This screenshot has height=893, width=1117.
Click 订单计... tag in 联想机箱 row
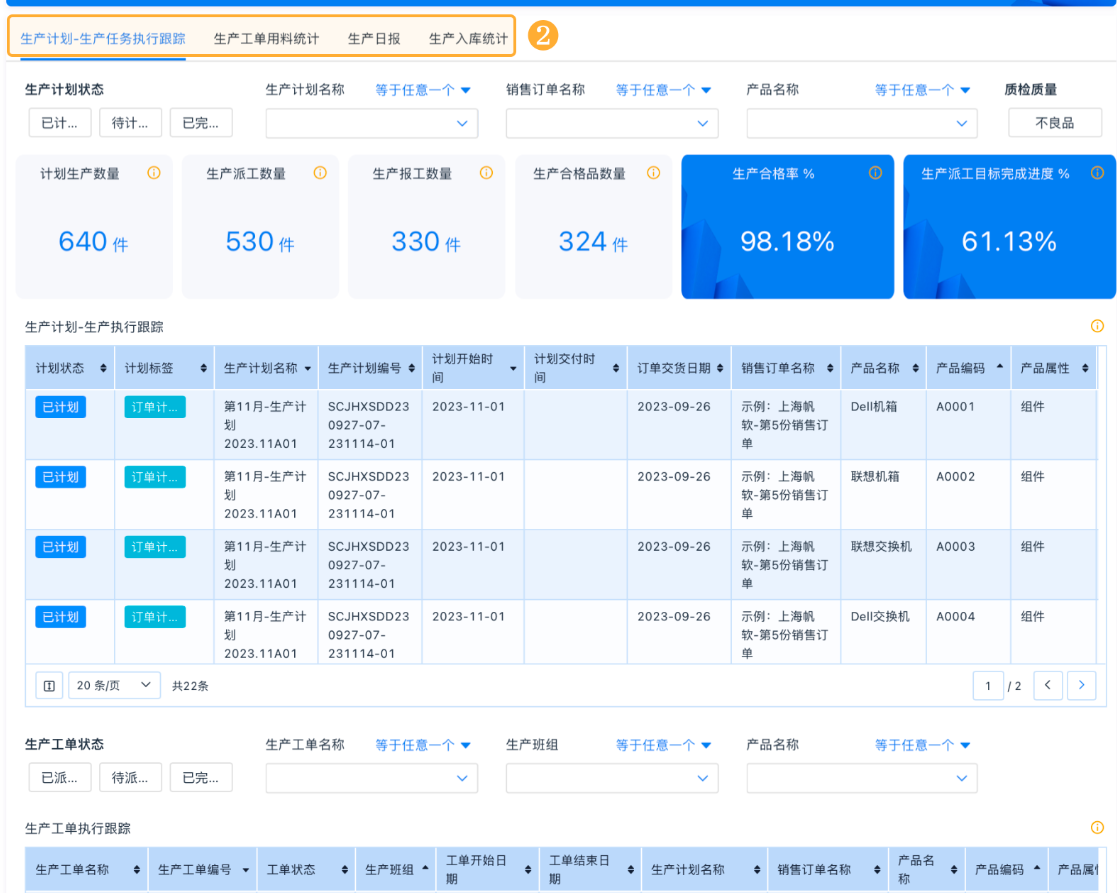pyautogui.click(x=155, y=476)
